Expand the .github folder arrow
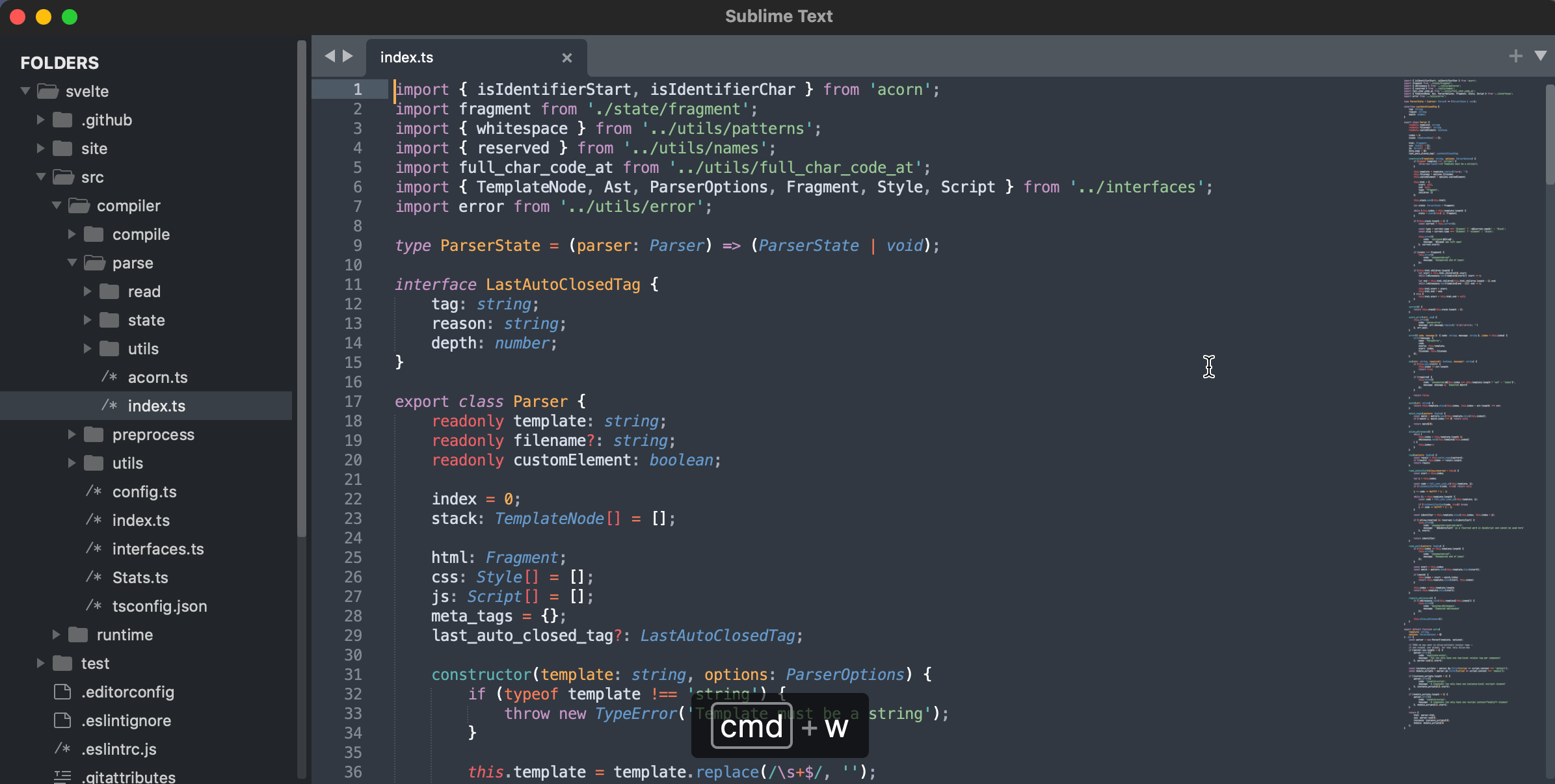Viewport: 1555px width, 784px height. pyautogui.click(x=40, y=120)
